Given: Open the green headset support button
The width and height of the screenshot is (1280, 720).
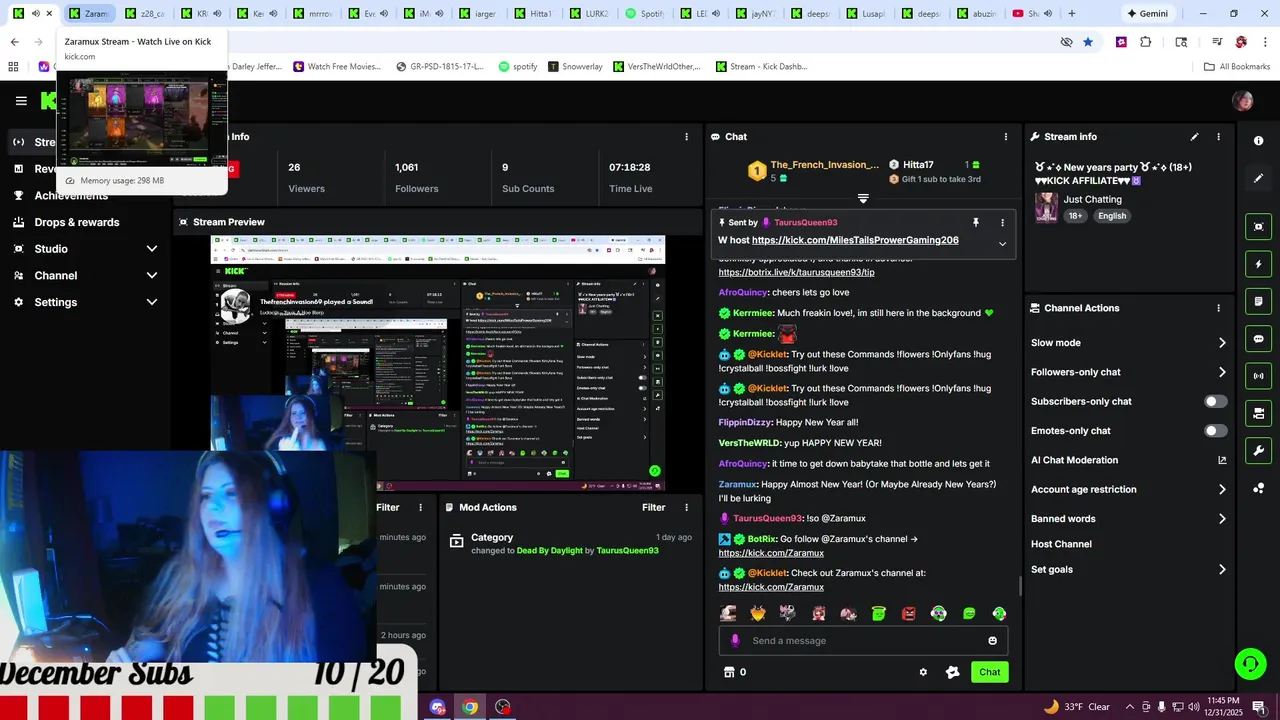Looking at the screenshot, I should point(1249,664).
